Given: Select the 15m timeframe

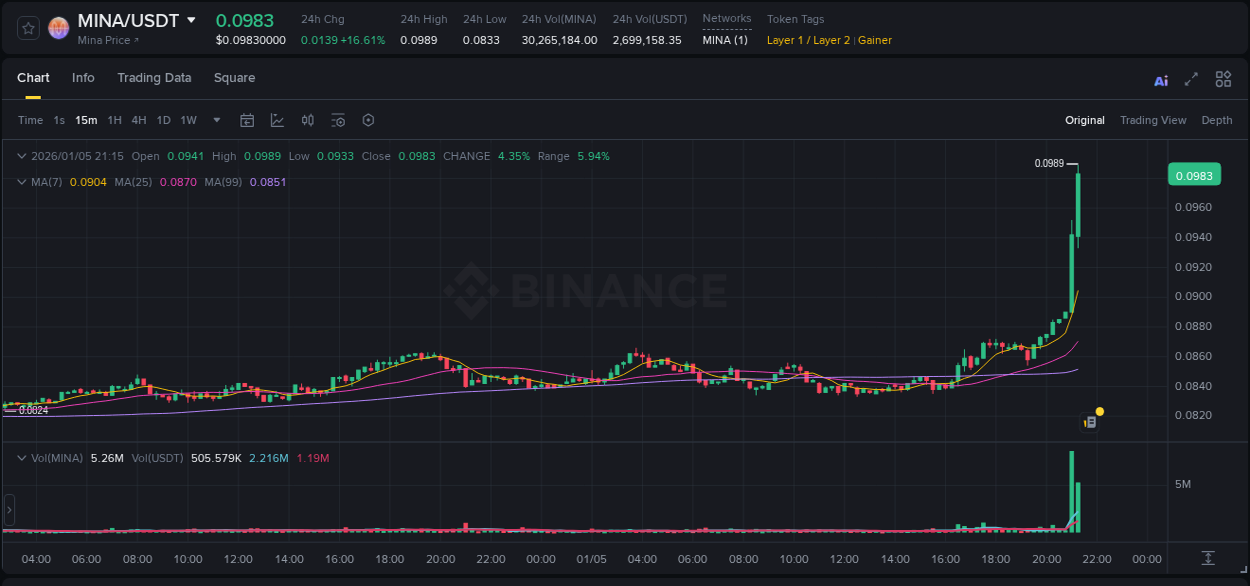Looking at the screenshot, I should tap(86, 120).
